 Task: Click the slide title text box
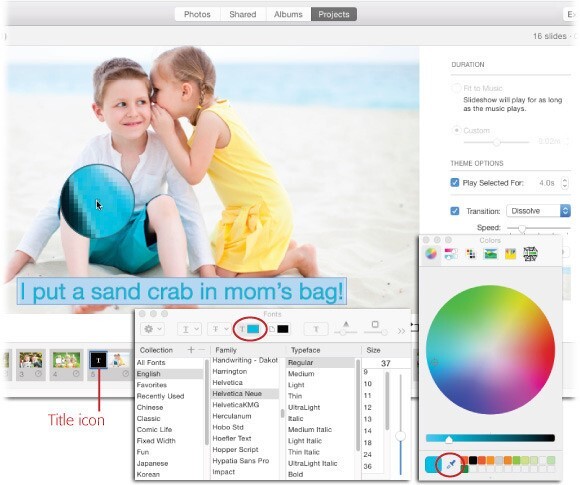coord(182,292)
